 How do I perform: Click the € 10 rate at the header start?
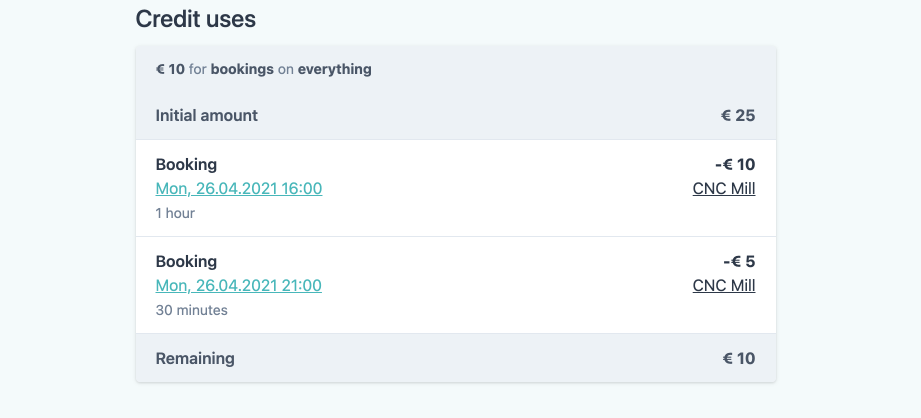click(x=170, y=69)
